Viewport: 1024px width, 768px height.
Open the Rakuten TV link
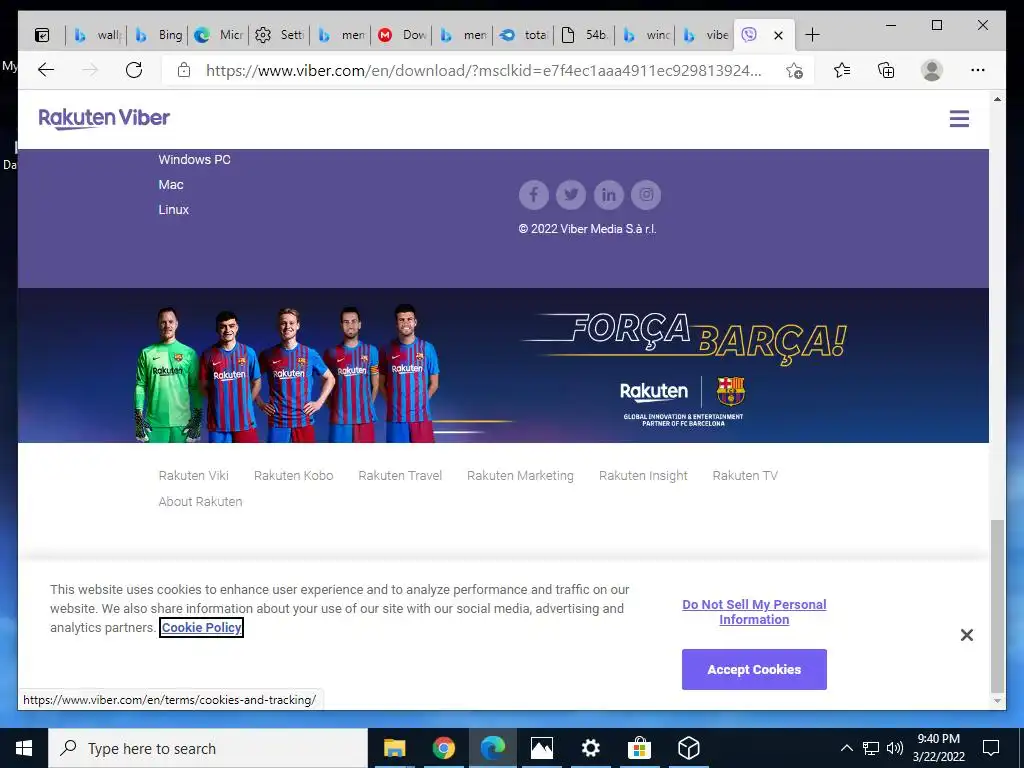tap(744, 475)
